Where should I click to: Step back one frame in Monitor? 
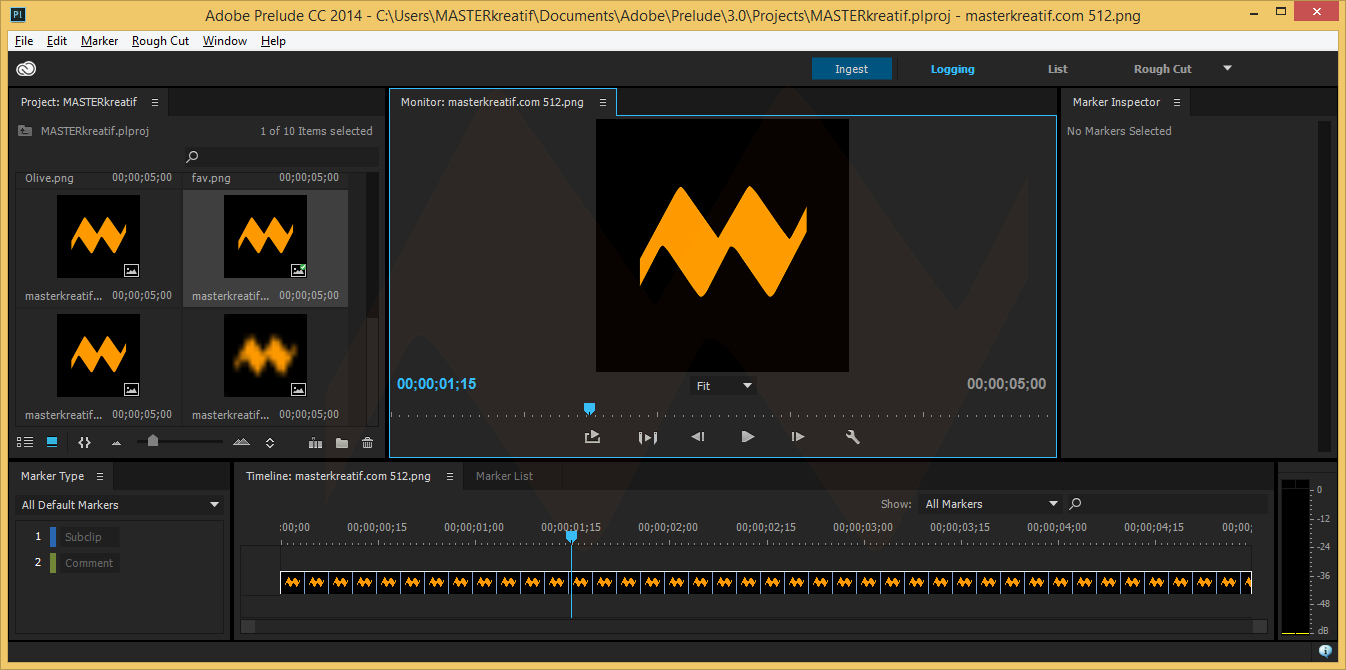[698, 437]
